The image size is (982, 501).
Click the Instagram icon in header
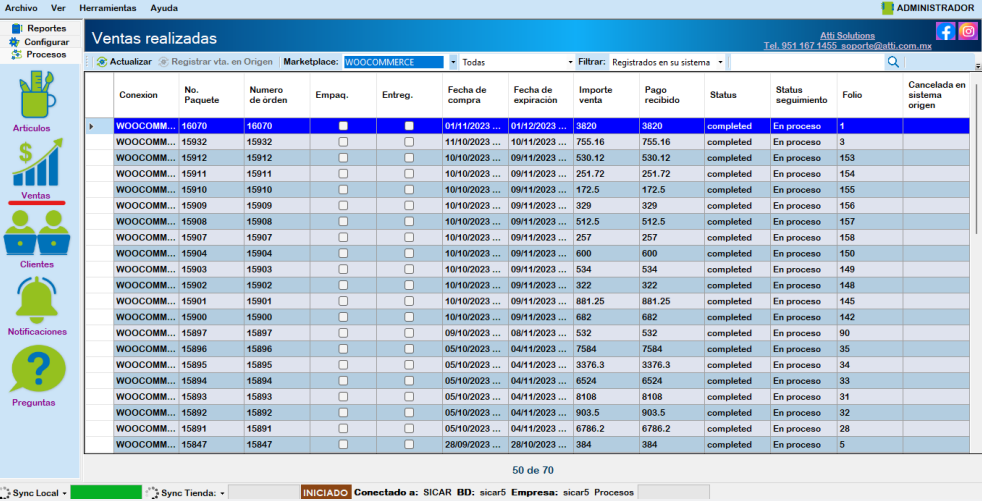click(x=967, y=31)
